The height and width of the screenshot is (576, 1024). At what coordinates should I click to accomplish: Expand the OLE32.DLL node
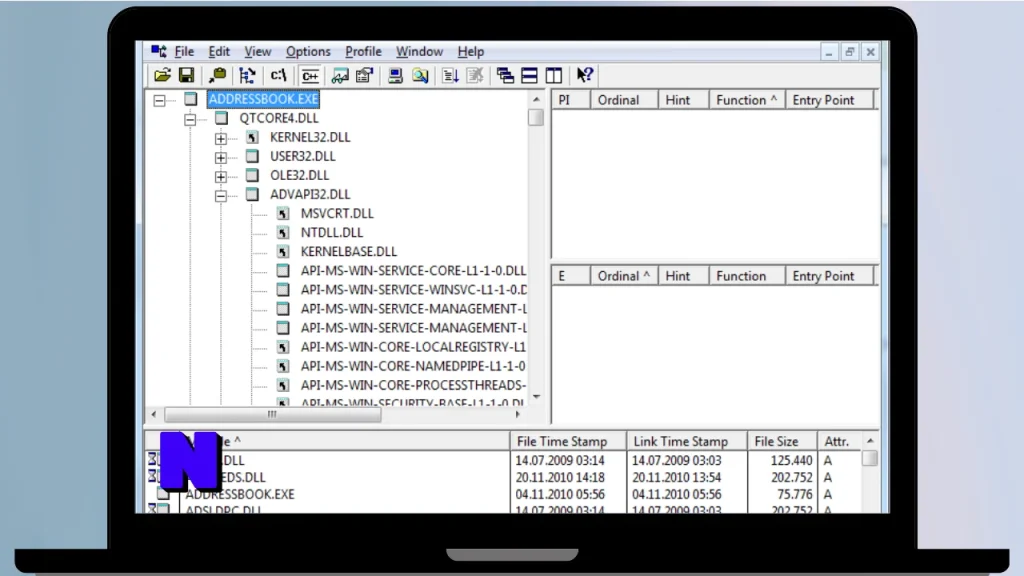(x=221, y=176)
